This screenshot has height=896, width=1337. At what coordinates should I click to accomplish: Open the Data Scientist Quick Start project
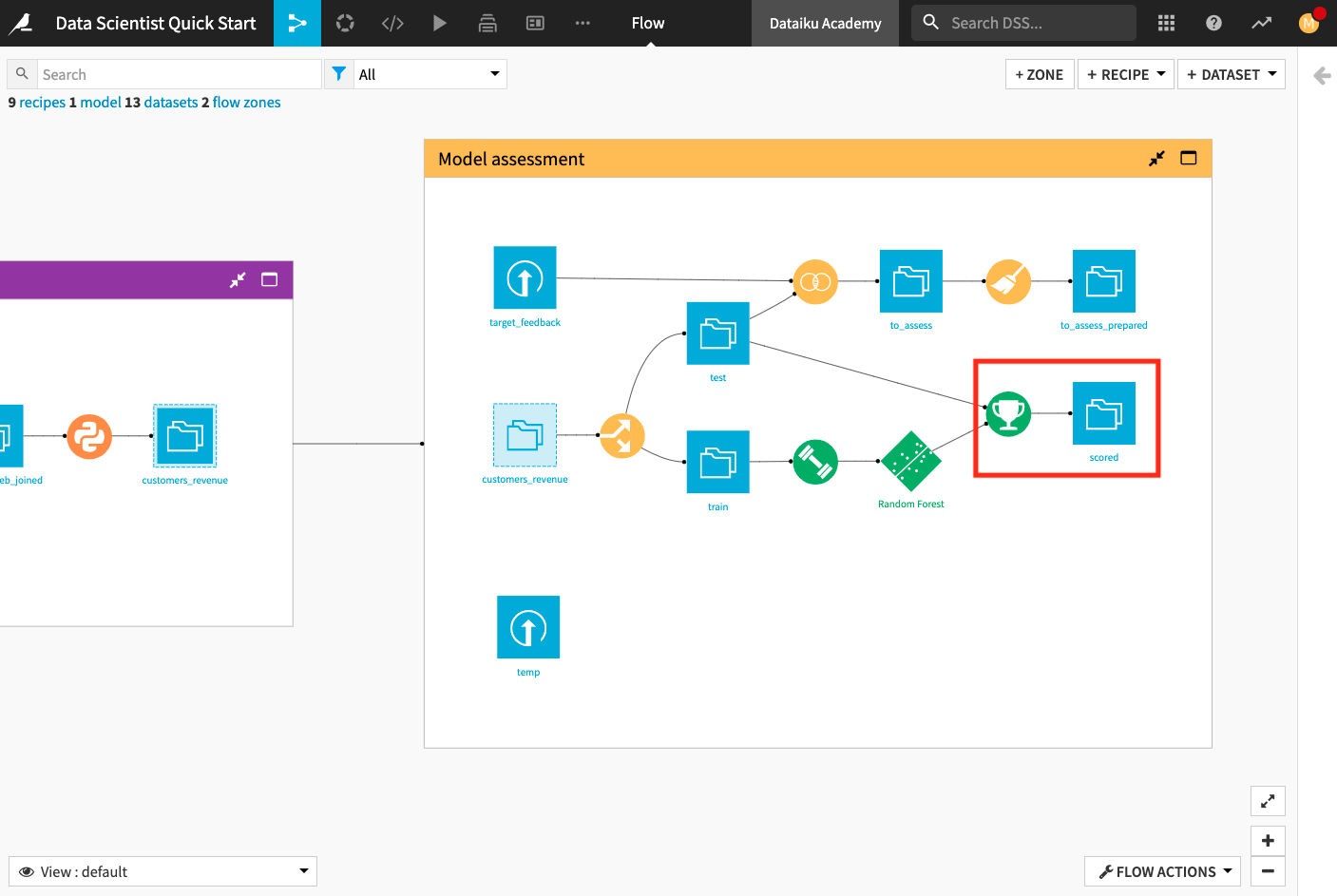point(156,23)
